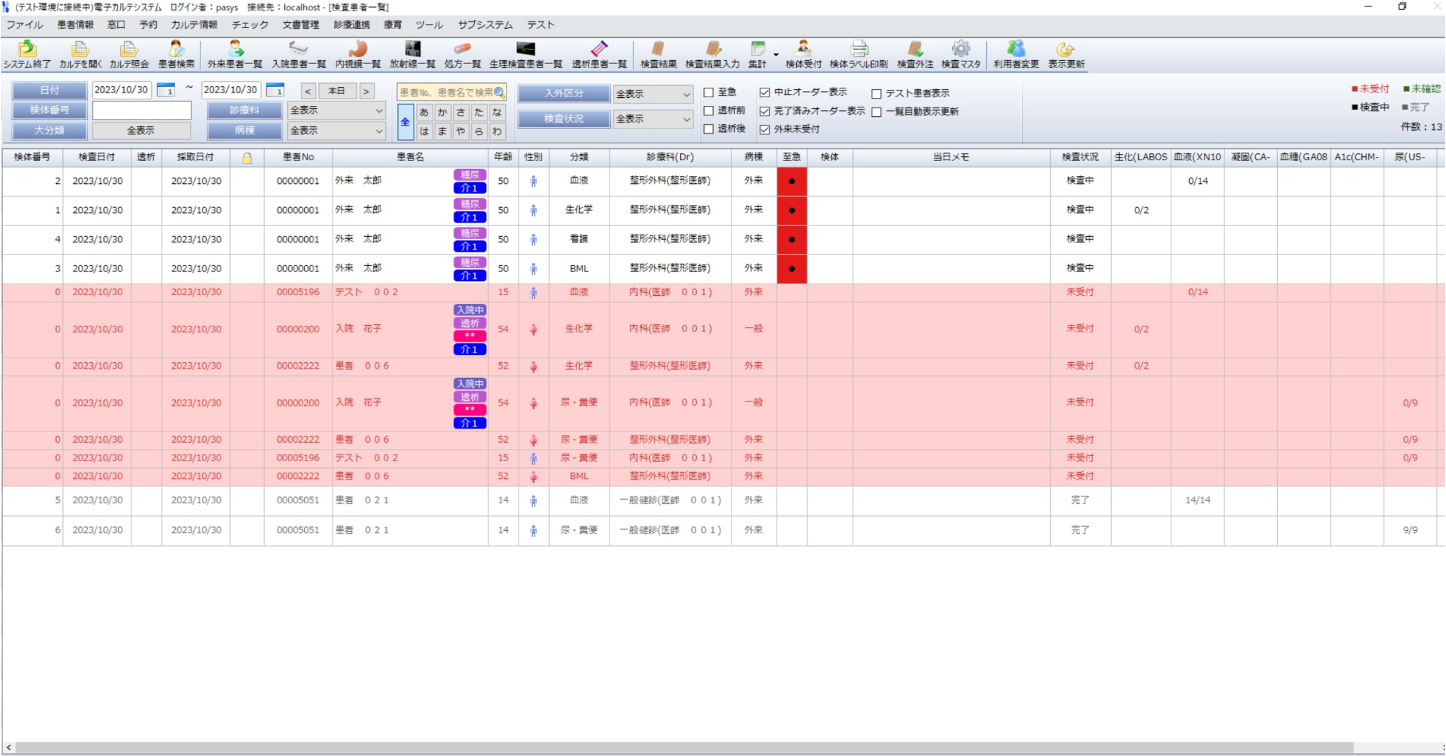Enable the 至急 checkbox
Viewport: 1446px width, 756px height.
[709, 93]
